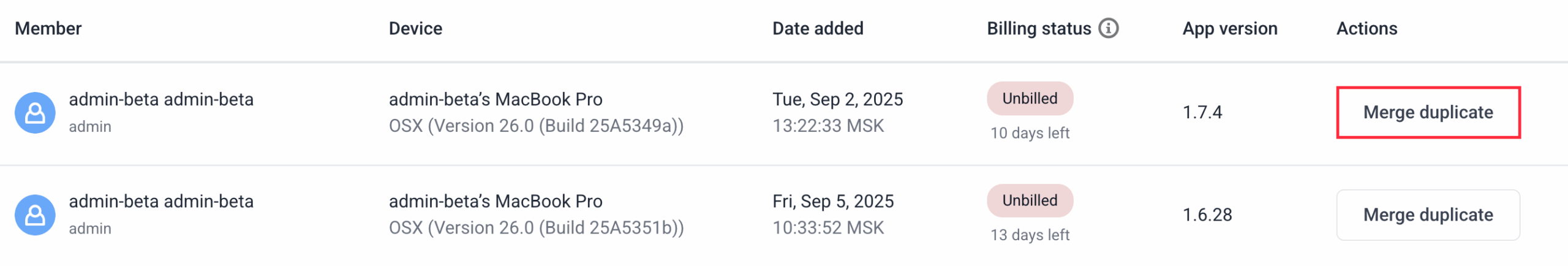Click the Tue, Sep 2, 2025 date
Viewport: 1568px width, 266px height.
(837, 99)
